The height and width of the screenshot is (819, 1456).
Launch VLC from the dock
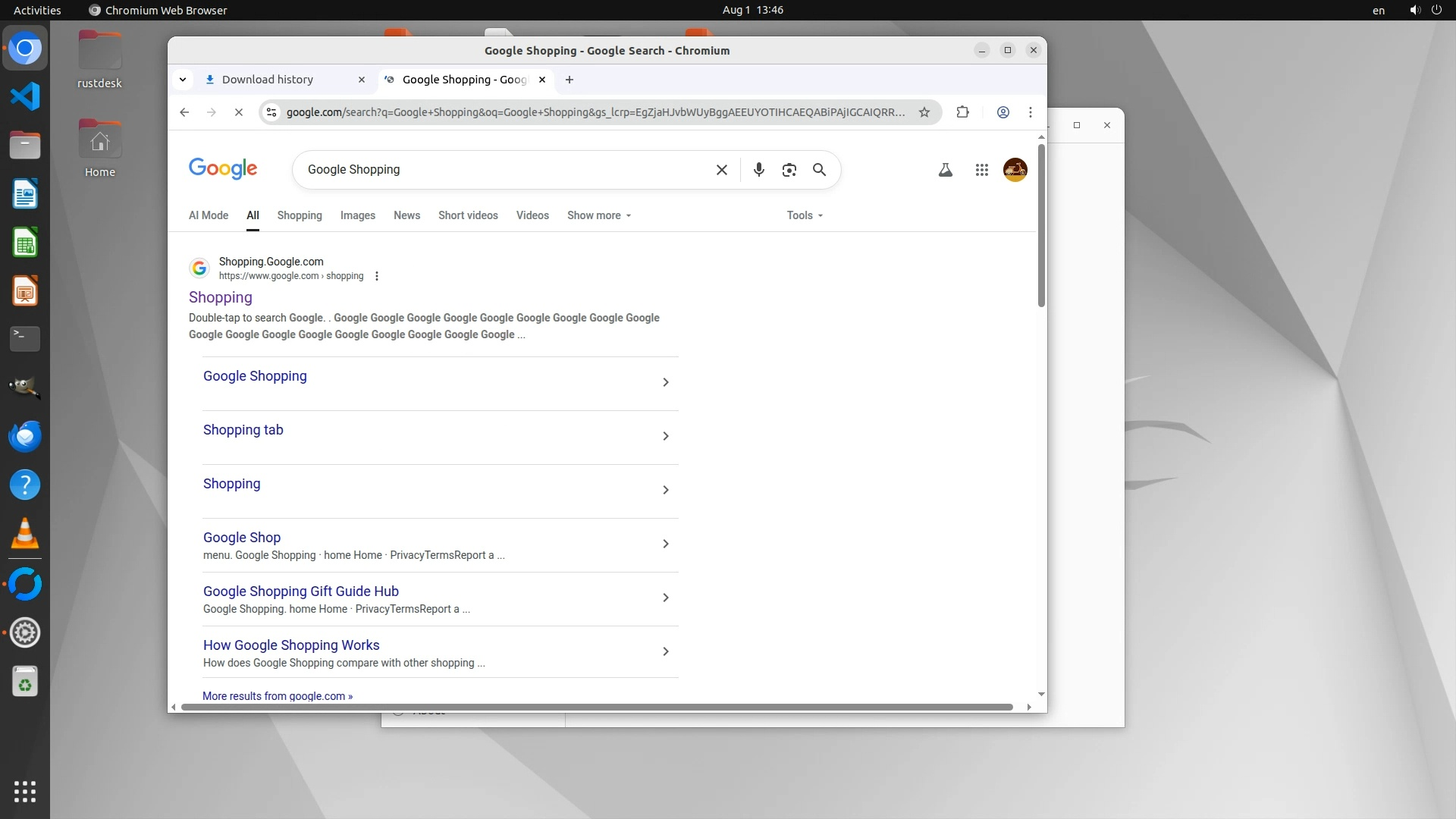(24, 534)
